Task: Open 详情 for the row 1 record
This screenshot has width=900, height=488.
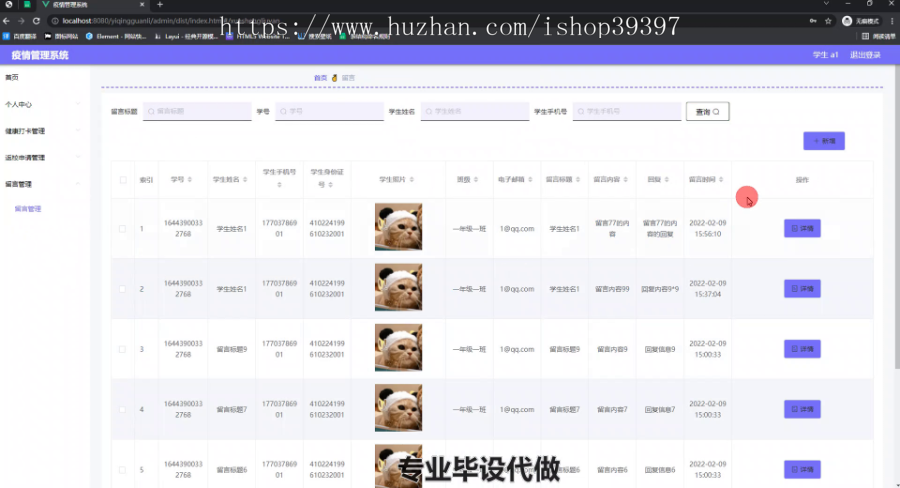Action: pos(802,228)
